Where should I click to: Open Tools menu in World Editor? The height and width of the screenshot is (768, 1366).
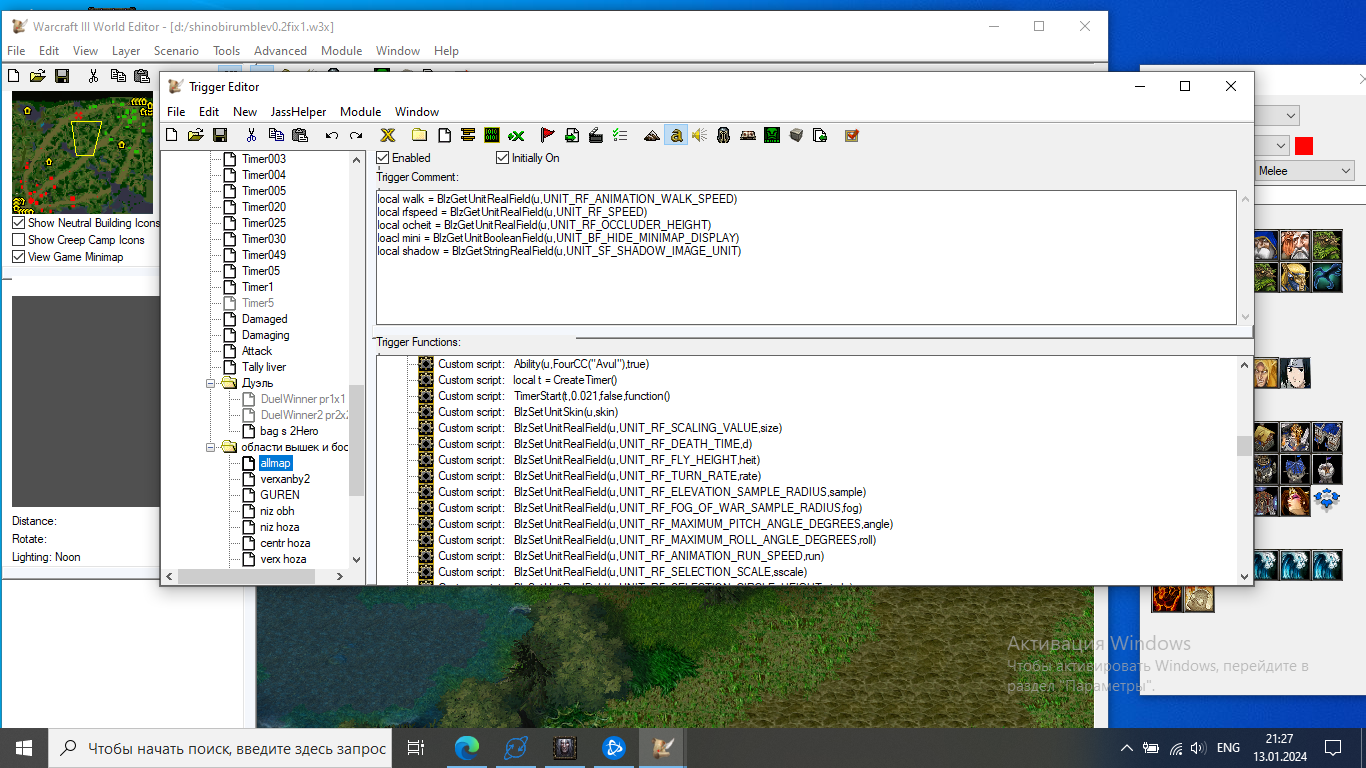226,51
